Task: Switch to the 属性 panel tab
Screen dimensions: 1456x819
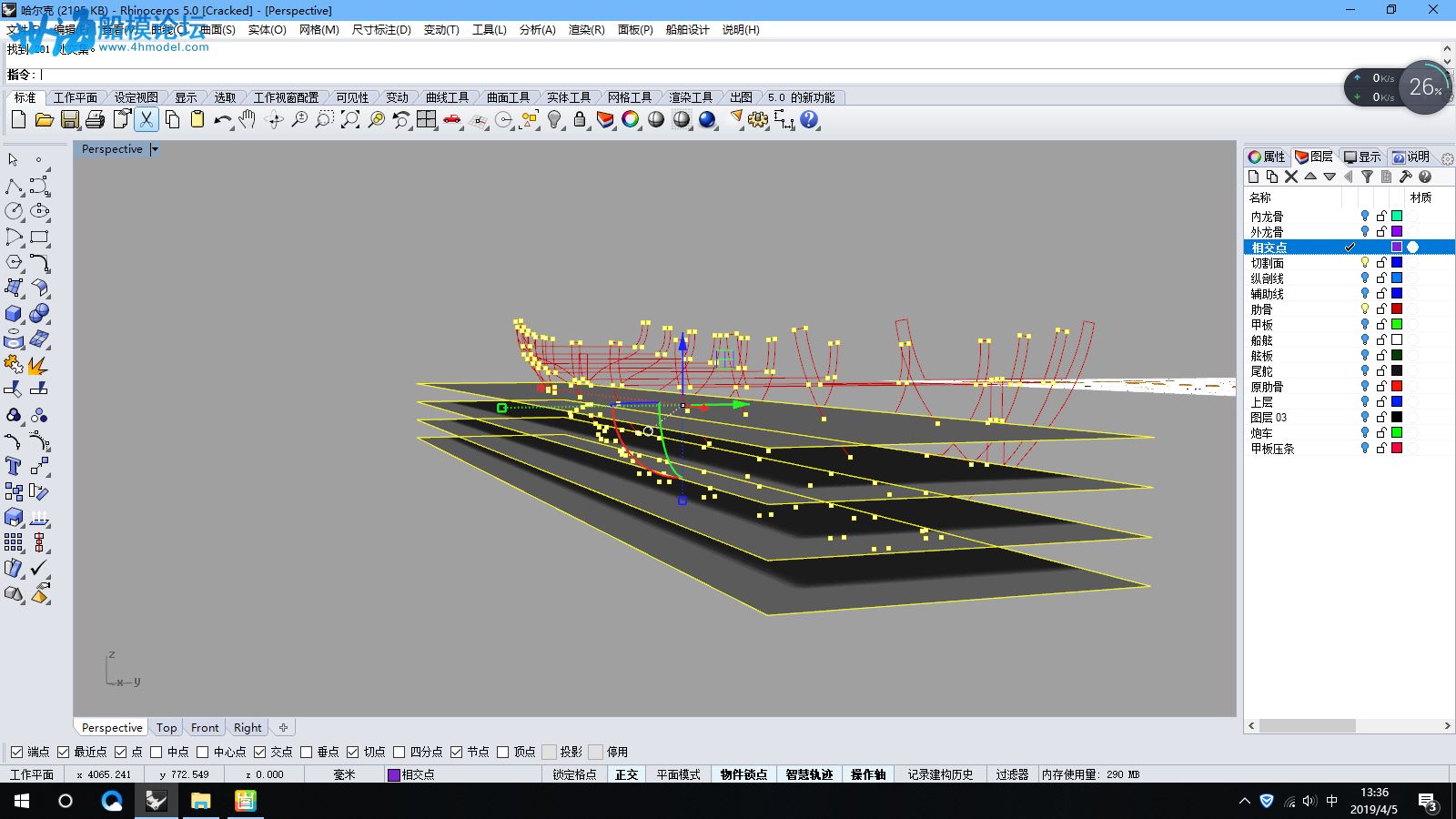Action: 1266,157
